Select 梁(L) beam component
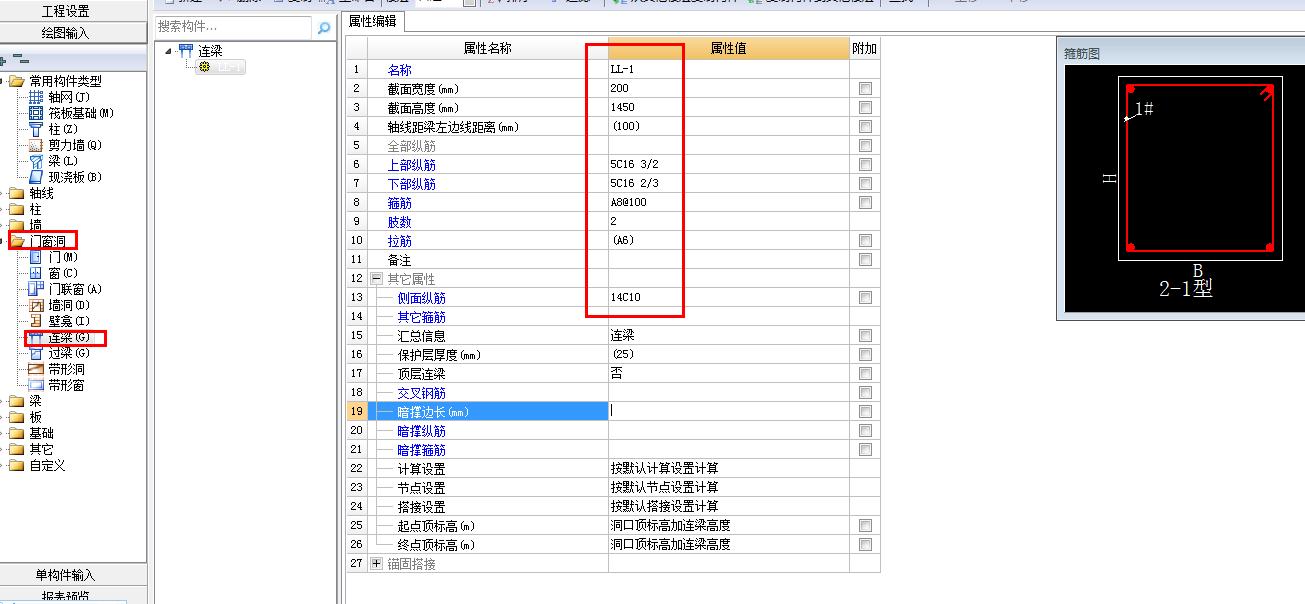This screenshot has width=1305, height=604. pos(54,161)
